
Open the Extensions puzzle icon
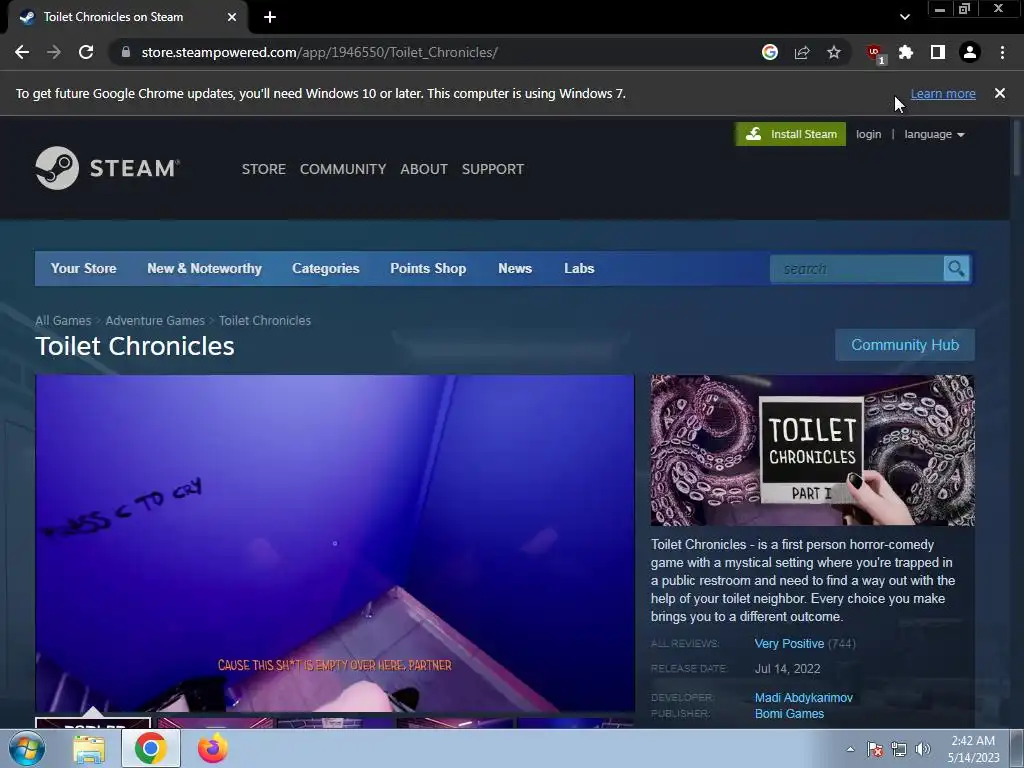tap(906, 52)
